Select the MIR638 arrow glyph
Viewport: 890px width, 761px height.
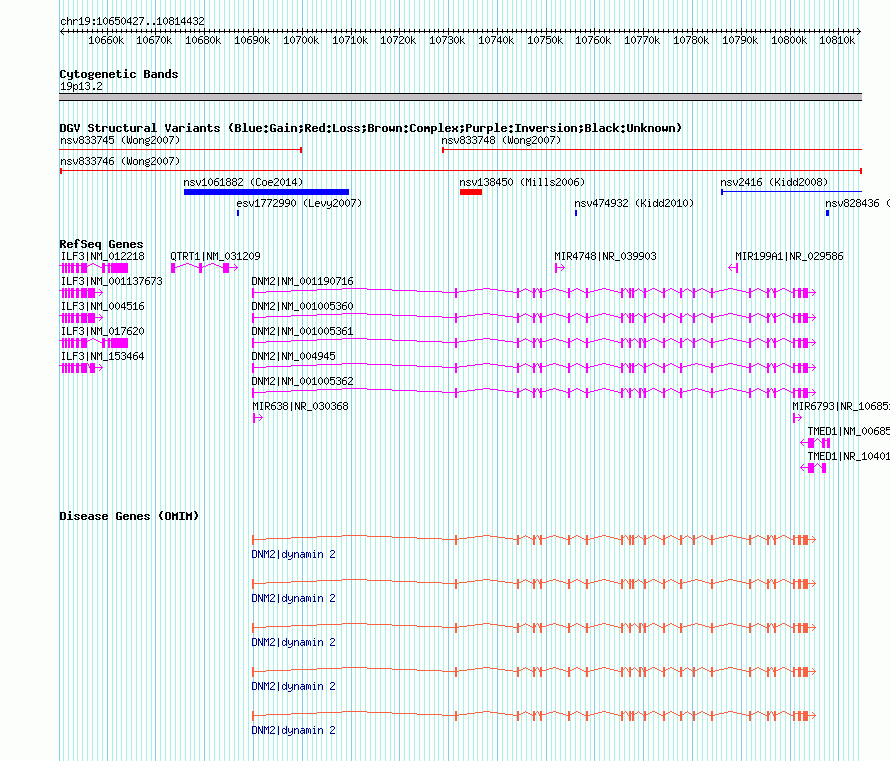(x=258, y=418)
